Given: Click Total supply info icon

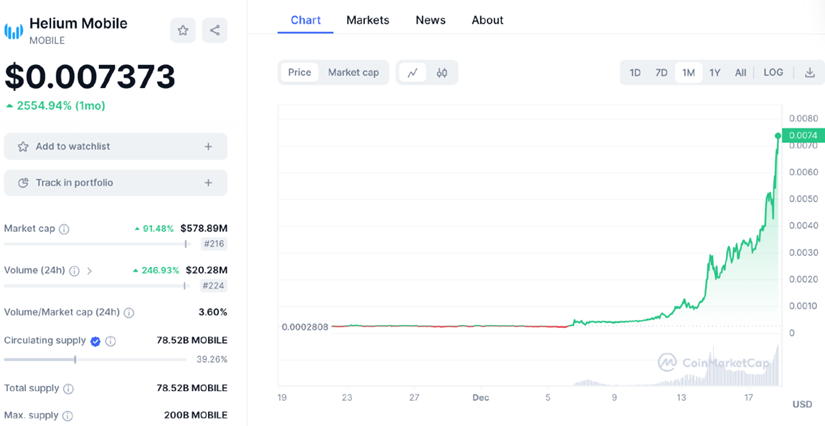Looking at the screenshot, I should pos(68,388).
